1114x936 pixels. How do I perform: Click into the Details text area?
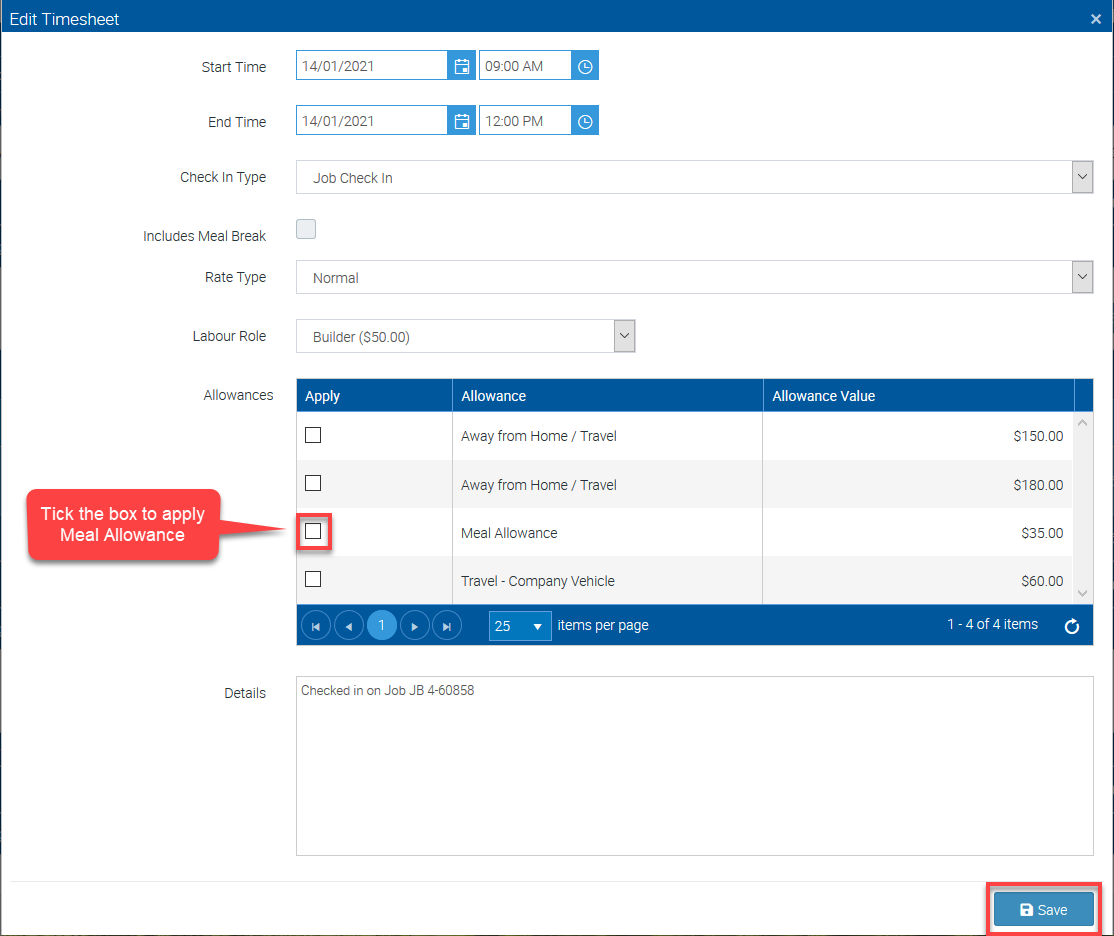[x=694, y=765]
